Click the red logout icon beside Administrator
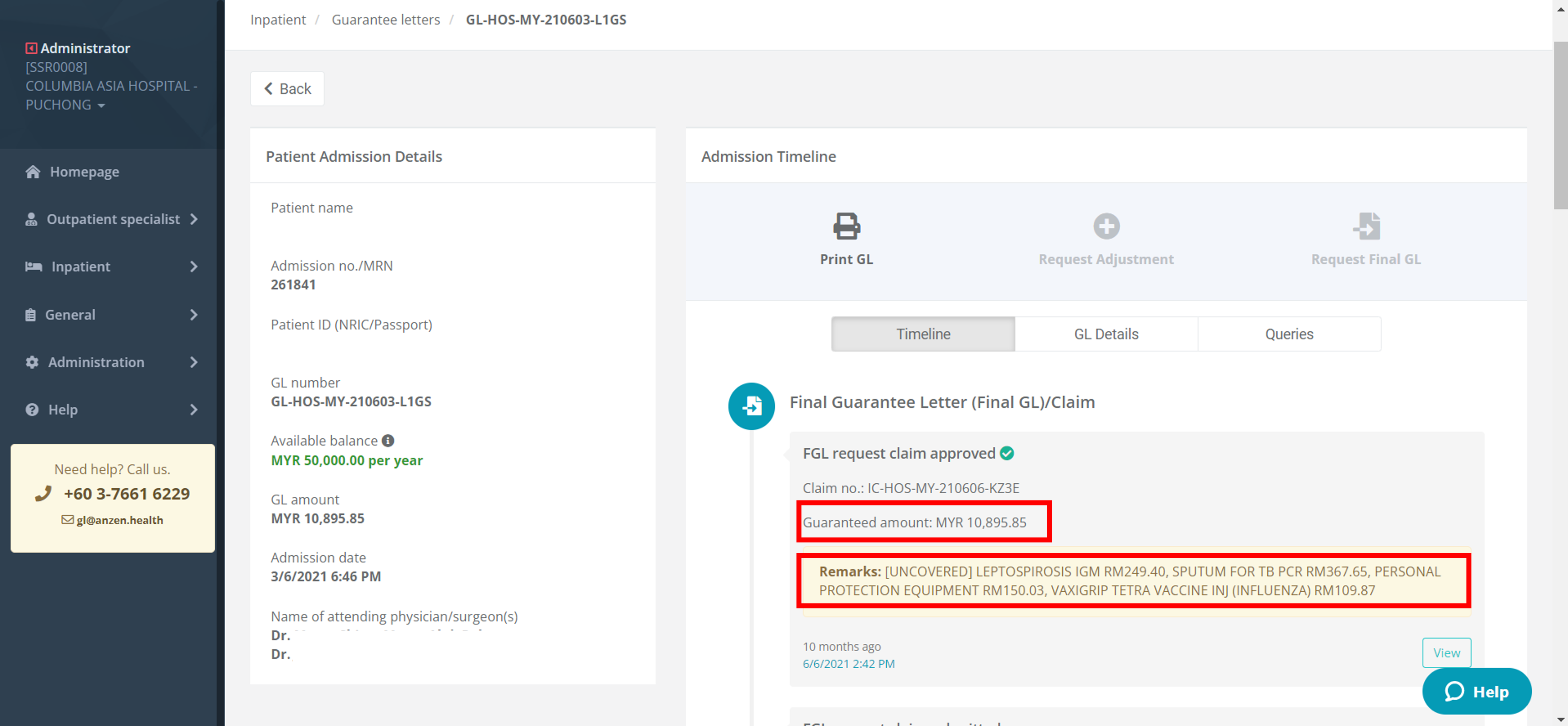 31,48
